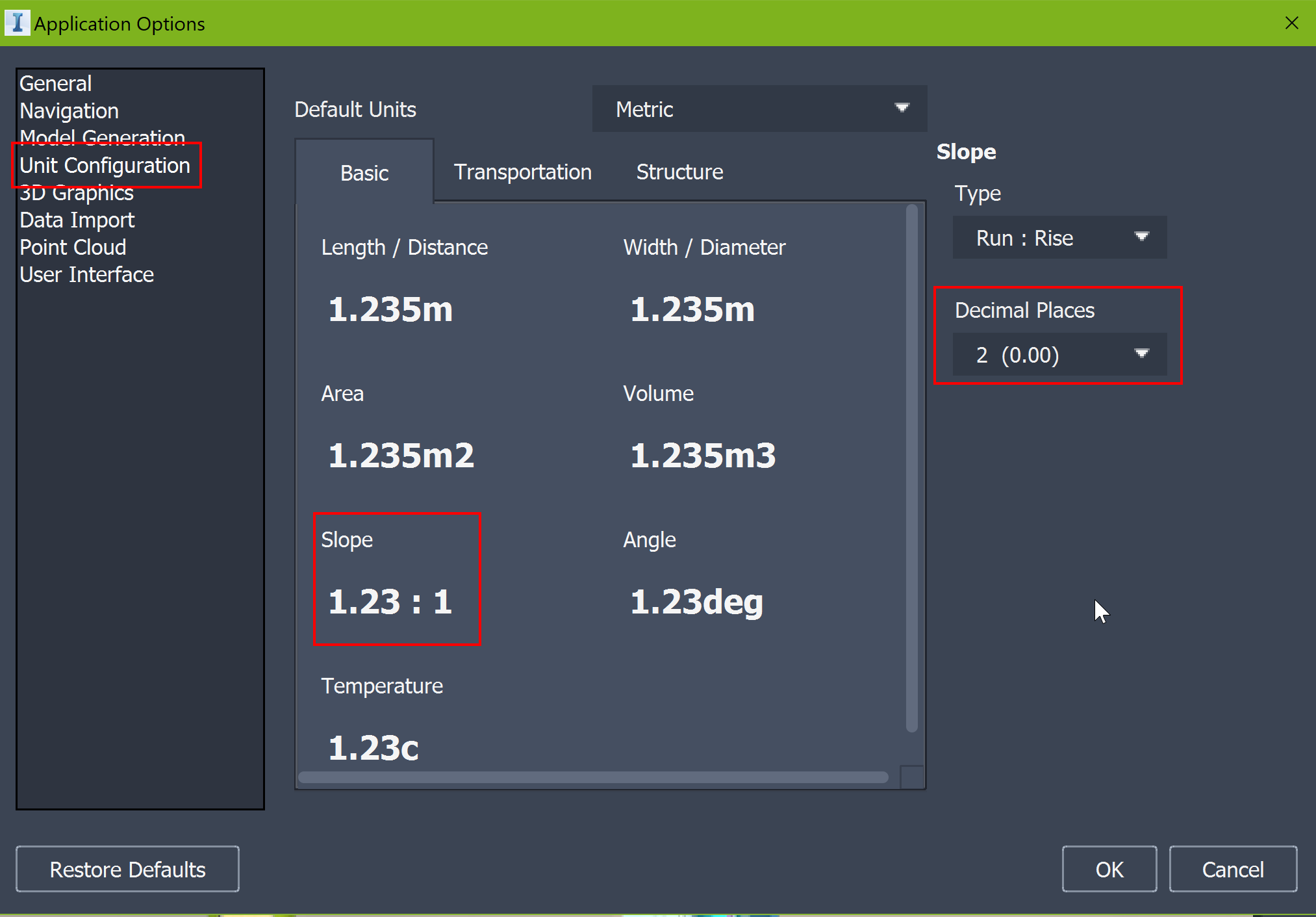Select the Basic tab

(x=364, y=173)
